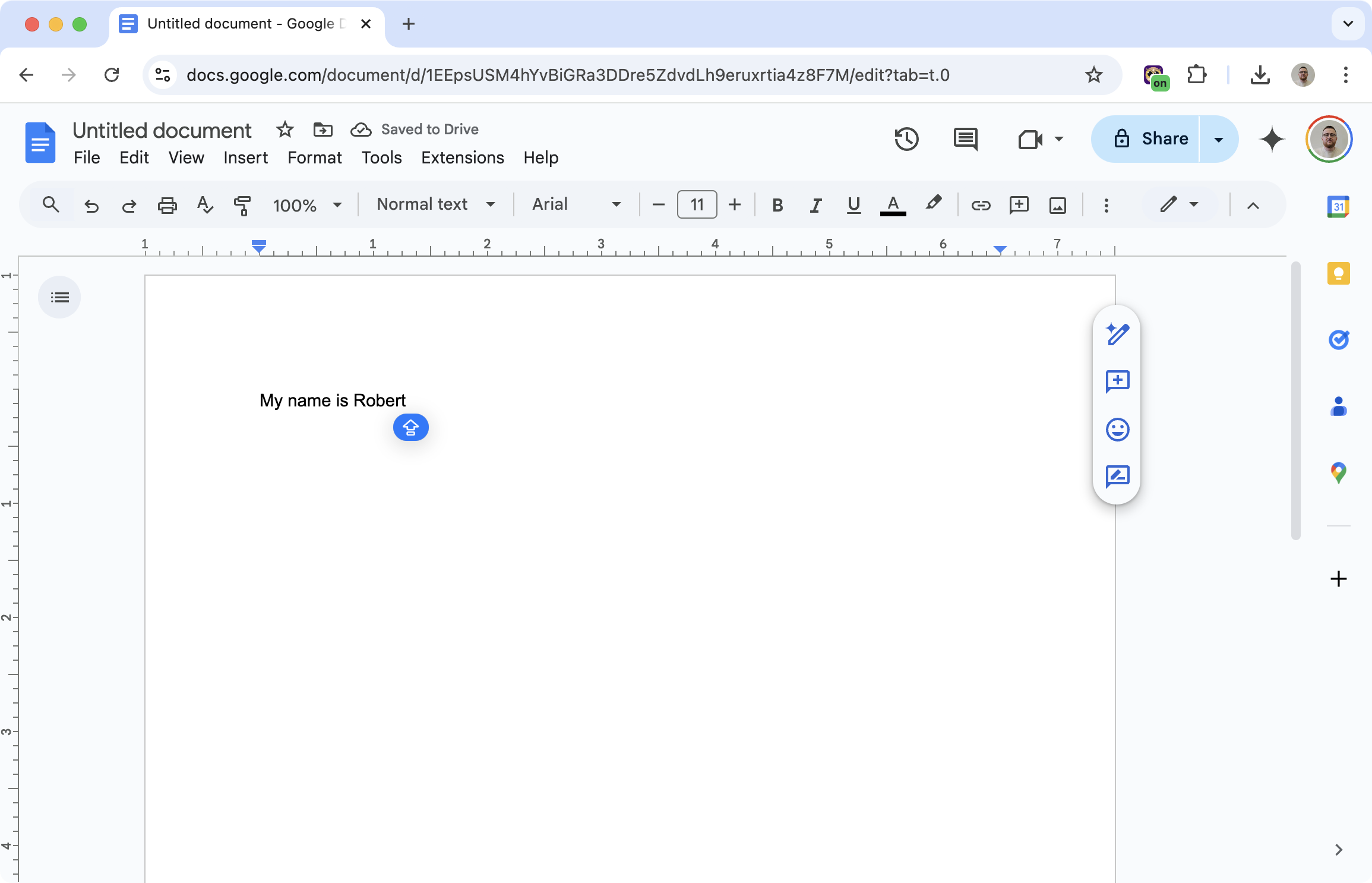Viewport: 1372px width, 883px height.
Task: Insert a link
Action: [981, 205]
